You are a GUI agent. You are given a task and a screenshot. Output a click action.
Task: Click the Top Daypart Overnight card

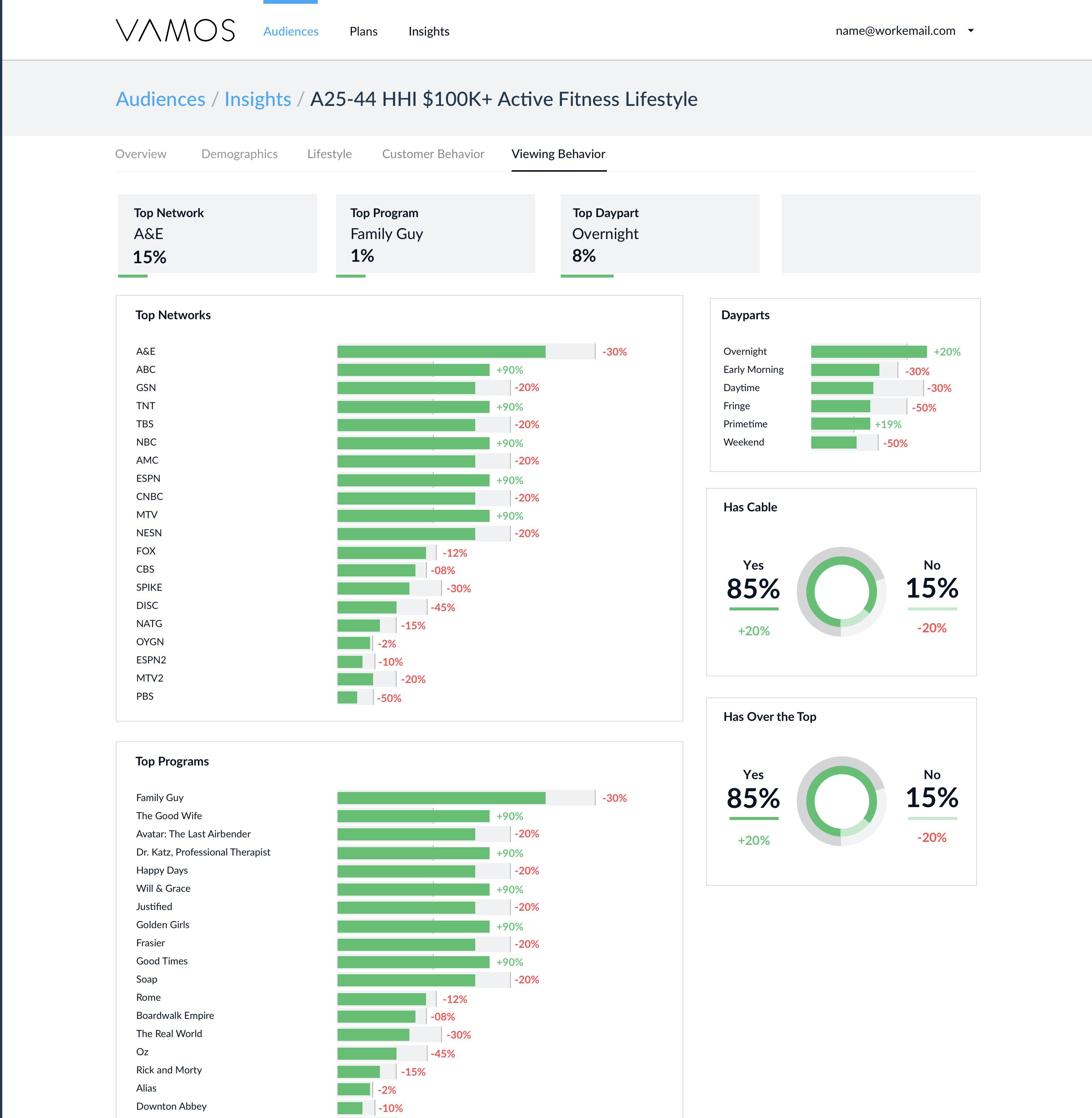(660, 234)
